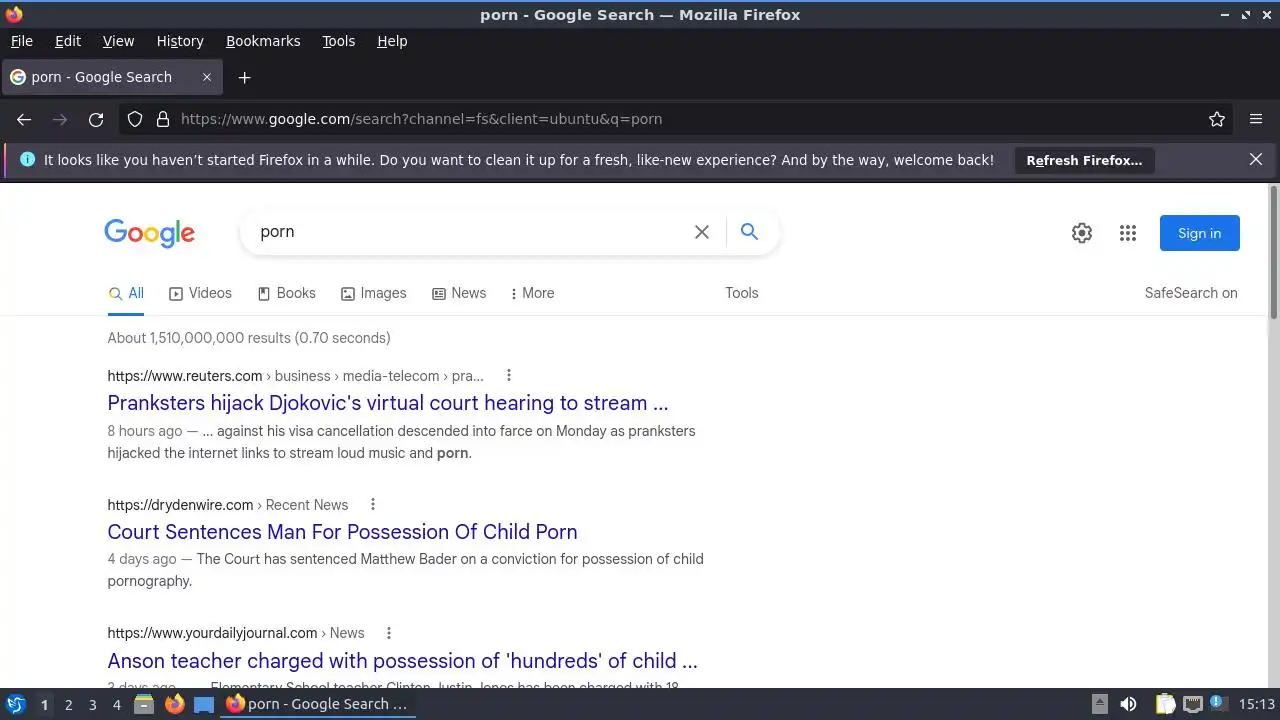Viewport: 1280px width, 720px height.
Task: Switch to Videos results
Action: click(200, 293)
